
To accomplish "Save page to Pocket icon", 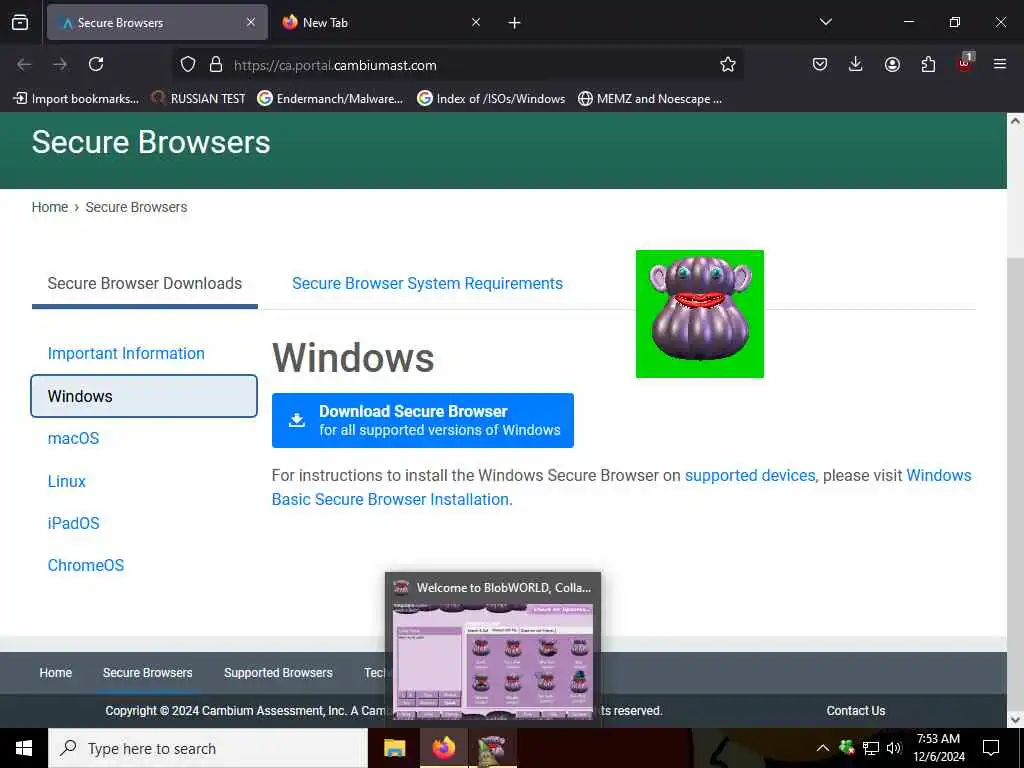I will click(x=820, y=64).
